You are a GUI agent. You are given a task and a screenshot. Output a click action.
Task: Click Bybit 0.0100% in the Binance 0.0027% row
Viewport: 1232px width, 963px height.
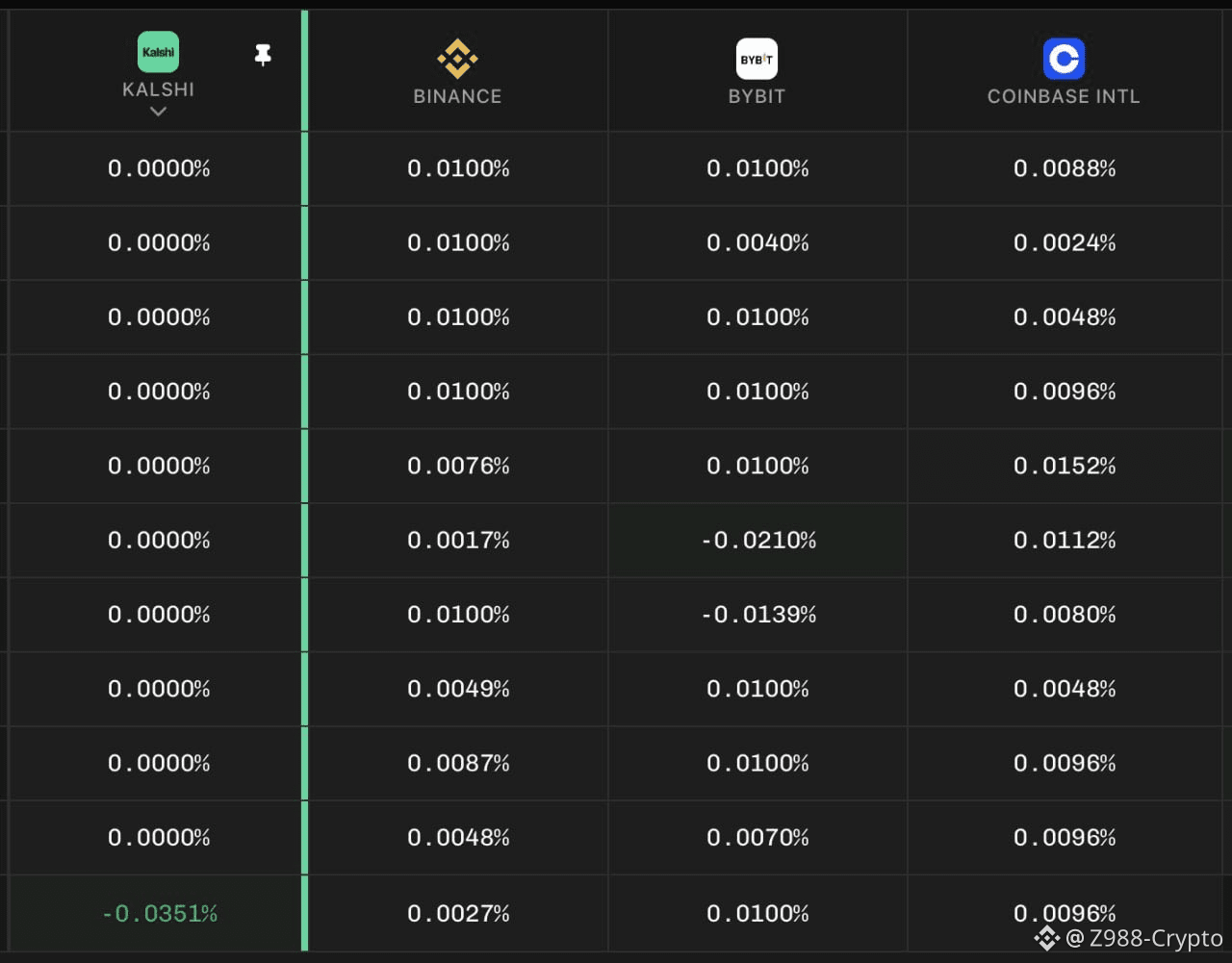[x=757, y=913]
